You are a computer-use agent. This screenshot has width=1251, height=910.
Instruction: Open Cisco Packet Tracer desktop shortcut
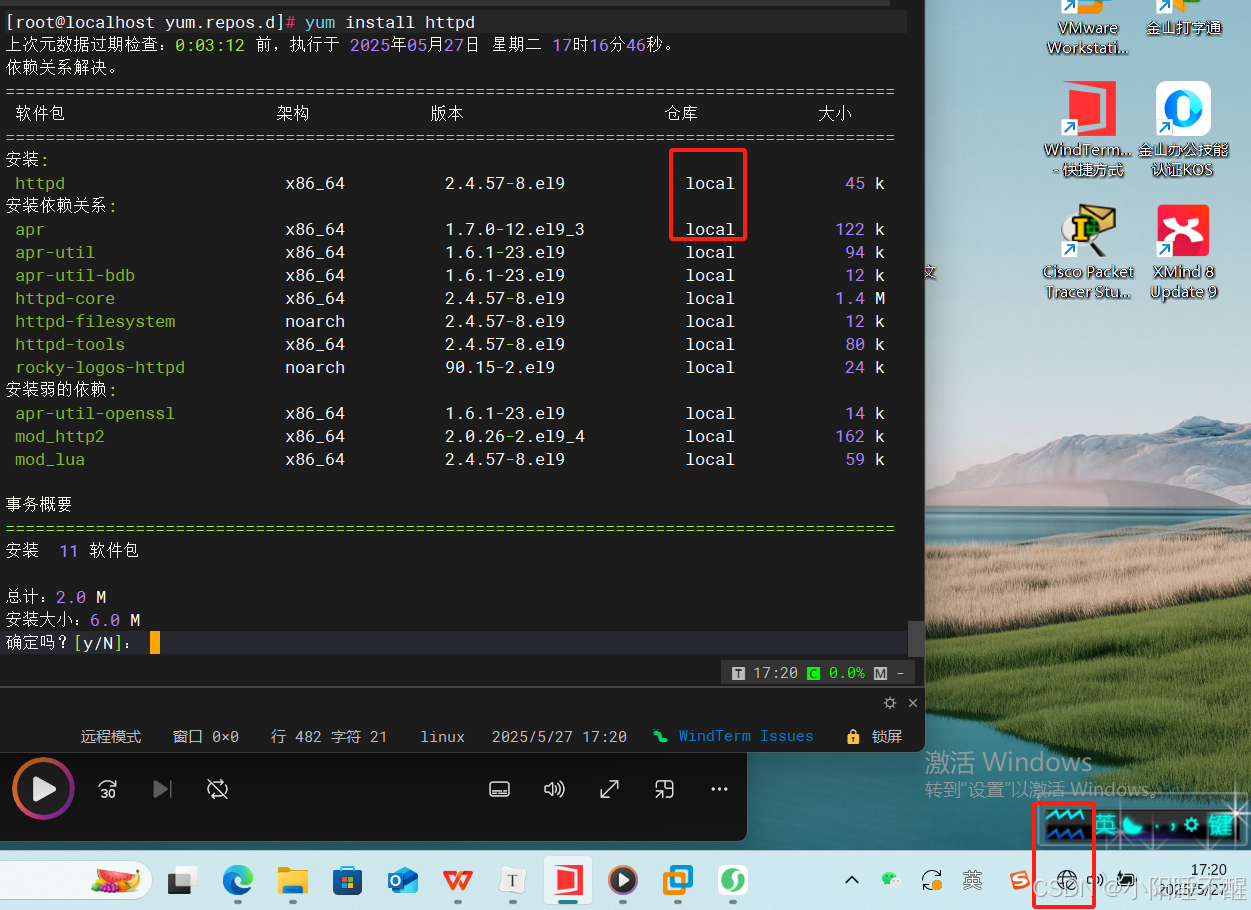click(x=1088, y=252)
